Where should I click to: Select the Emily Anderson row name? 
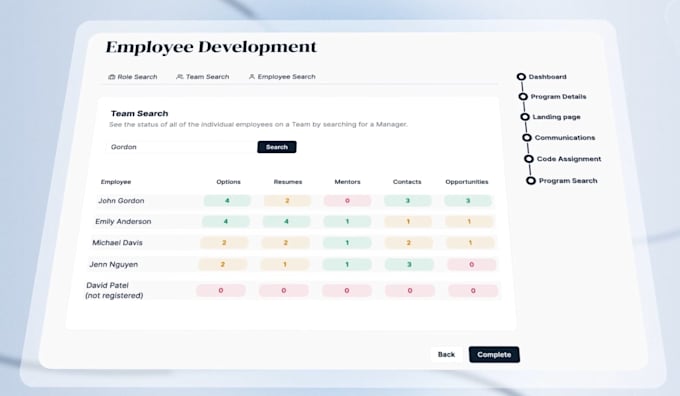tap(123, 221)
